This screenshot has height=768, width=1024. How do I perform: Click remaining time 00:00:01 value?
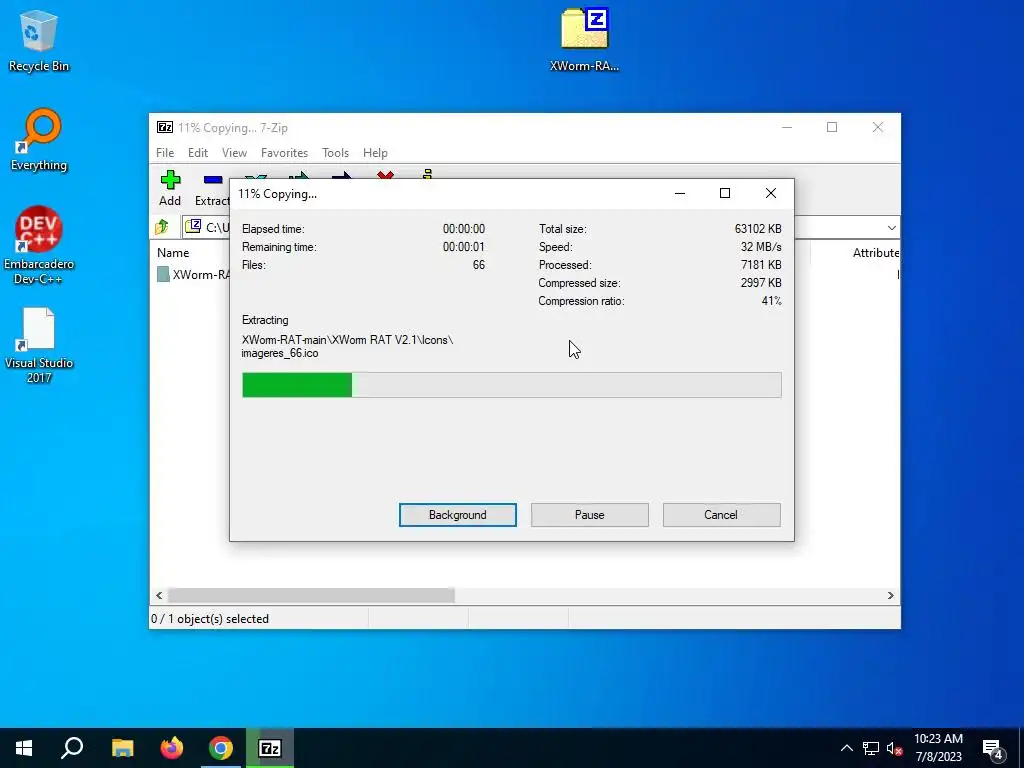click(x=464, y=247)
